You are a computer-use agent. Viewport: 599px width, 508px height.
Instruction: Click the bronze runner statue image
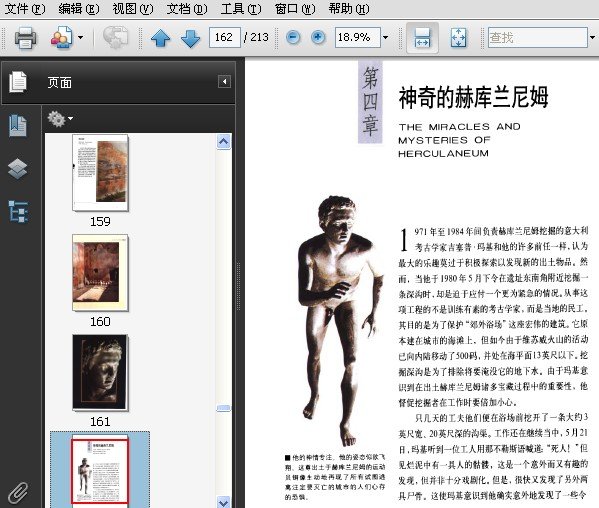(x=340, y=321)
